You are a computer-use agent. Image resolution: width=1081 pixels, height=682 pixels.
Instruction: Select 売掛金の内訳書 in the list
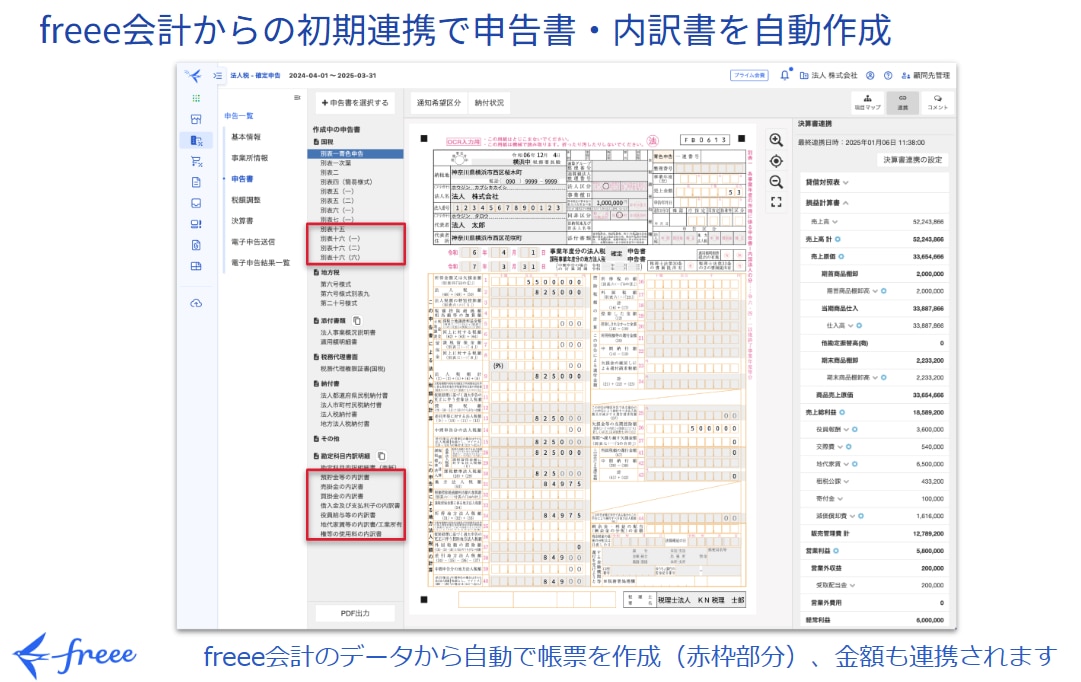[342, 487]
